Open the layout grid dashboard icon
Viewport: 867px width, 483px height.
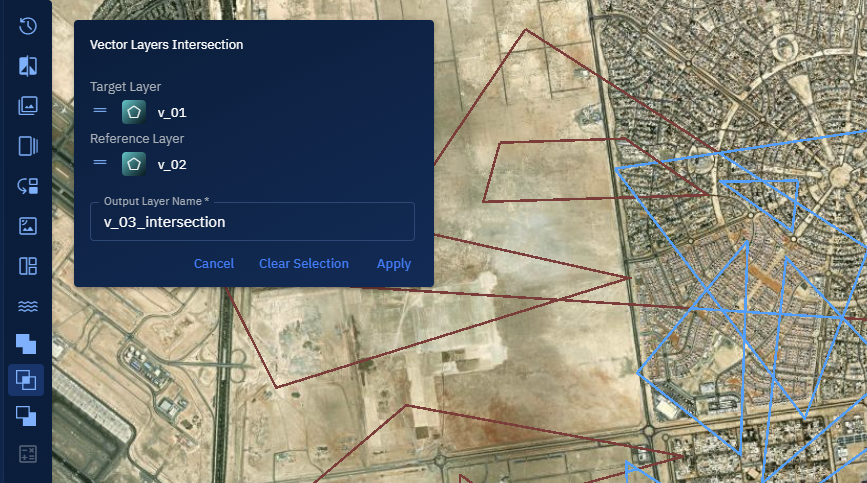pyautogui.click(x=27, y=266)
